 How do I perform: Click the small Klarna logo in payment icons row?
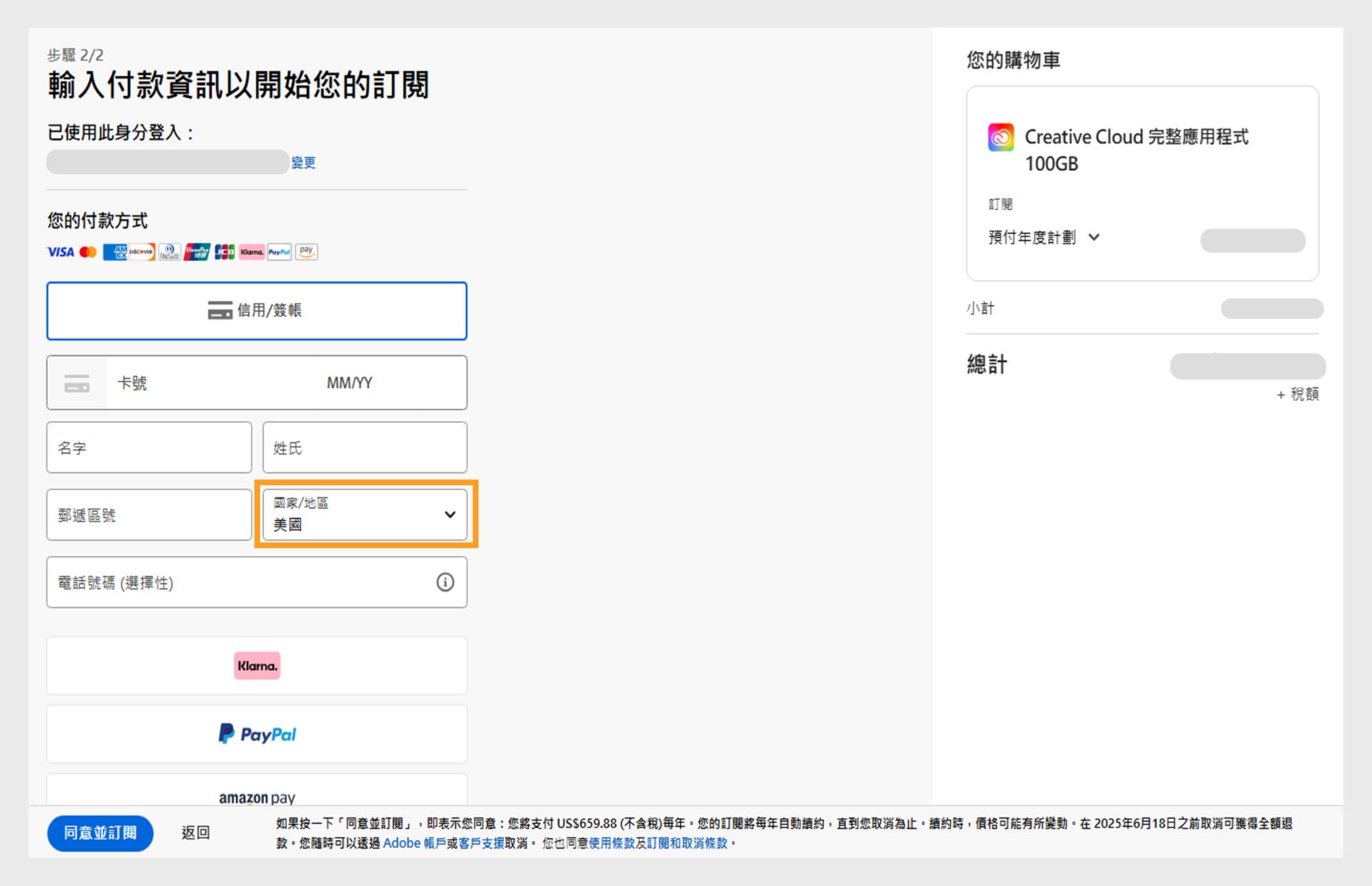[x=252, y=252]
